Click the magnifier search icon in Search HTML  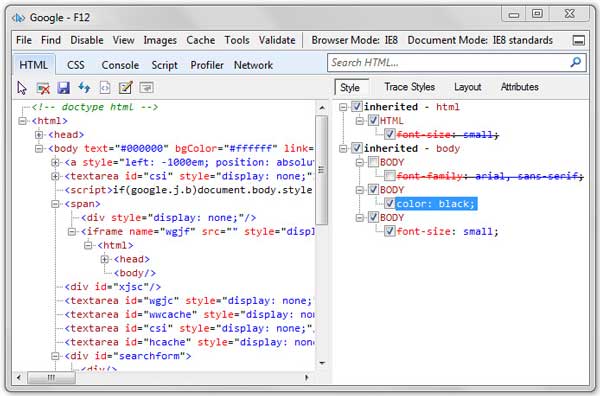tap(576, 62)
